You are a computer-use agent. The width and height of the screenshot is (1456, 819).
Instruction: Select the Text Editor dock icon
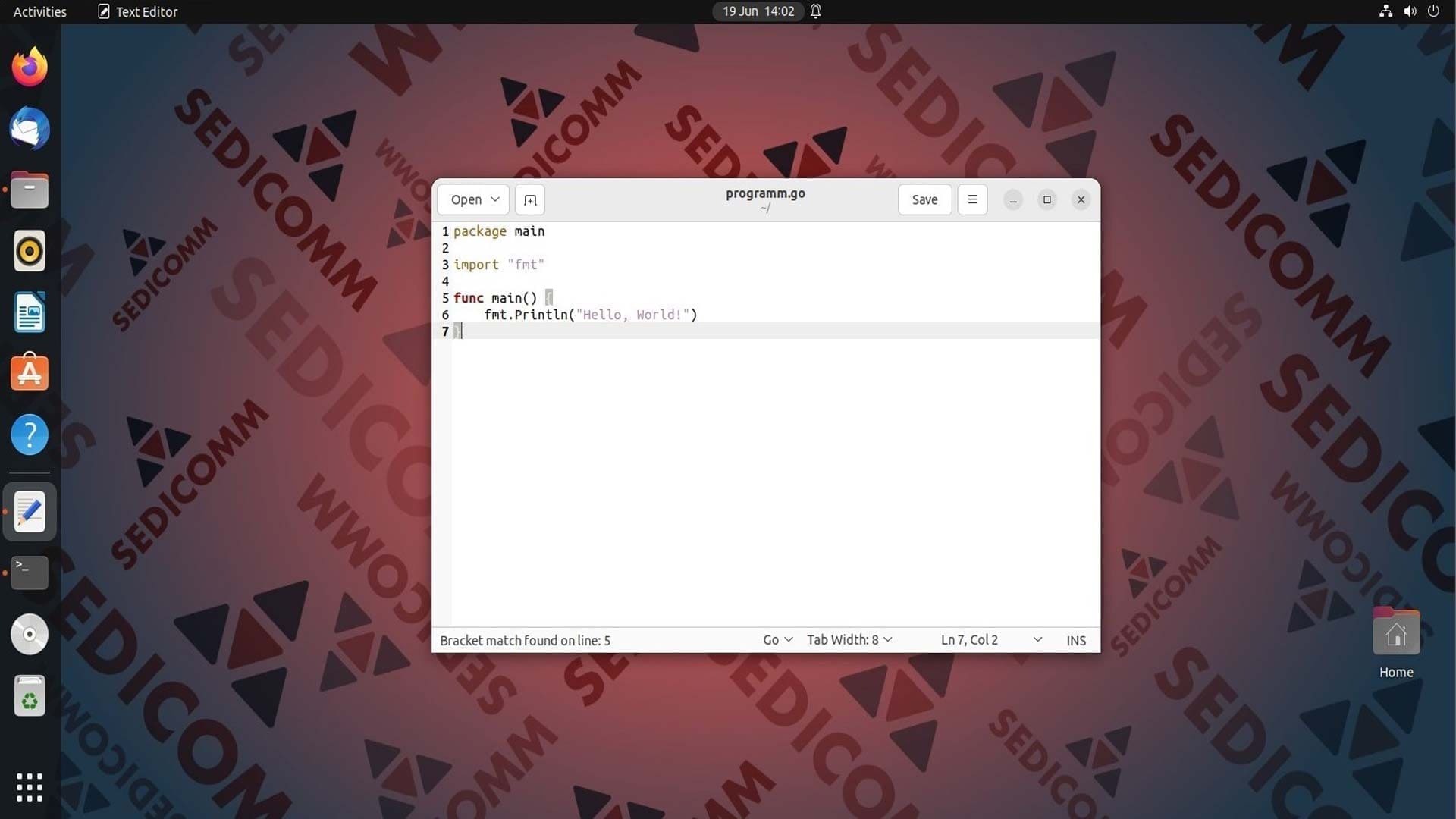(x=30, y=512)
